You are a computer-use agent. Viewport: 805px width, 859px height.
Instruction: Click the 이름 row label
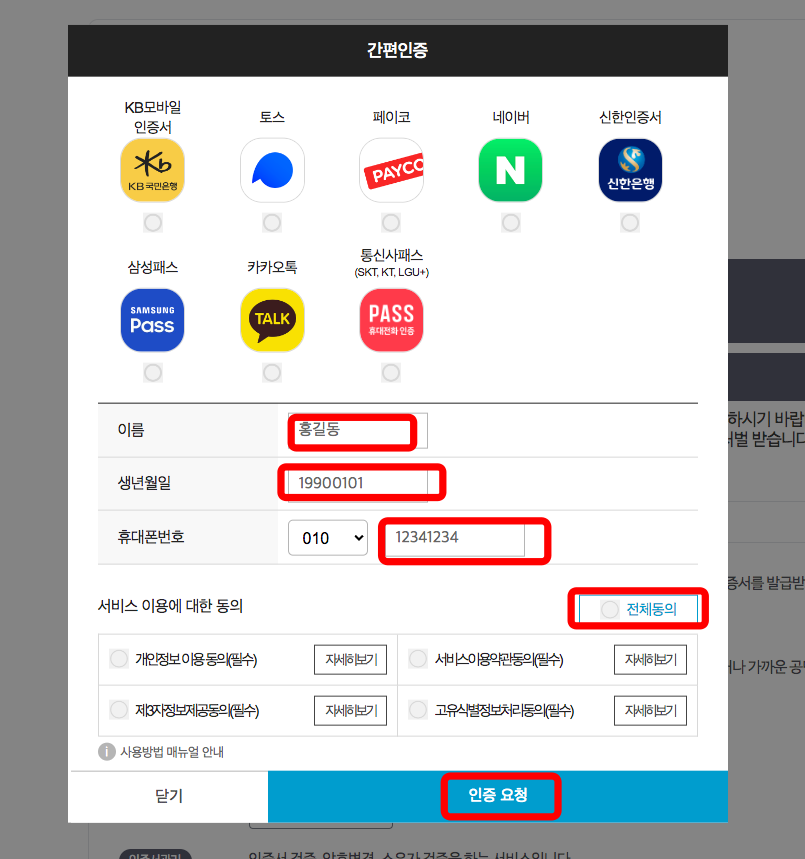coord(131,430)
